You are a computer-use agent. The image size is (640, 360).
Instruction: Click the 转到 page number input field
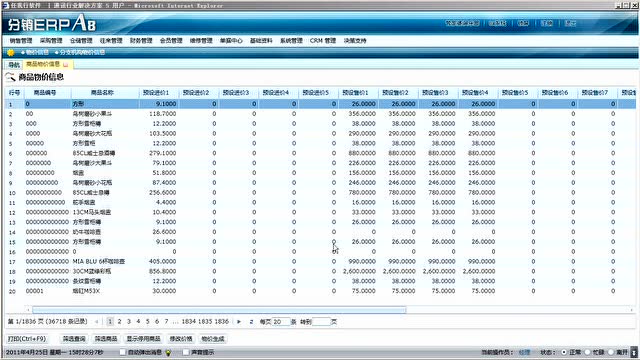(321, 322)
